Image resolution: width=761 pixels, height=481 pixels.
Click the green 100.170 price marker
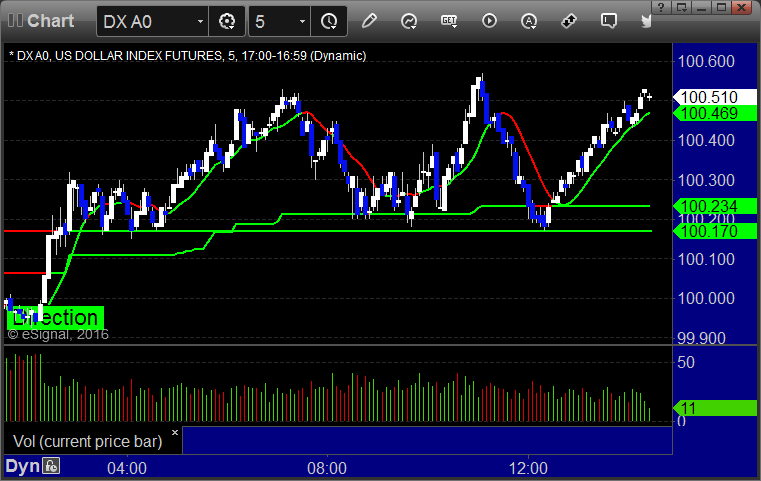[714, 232]
